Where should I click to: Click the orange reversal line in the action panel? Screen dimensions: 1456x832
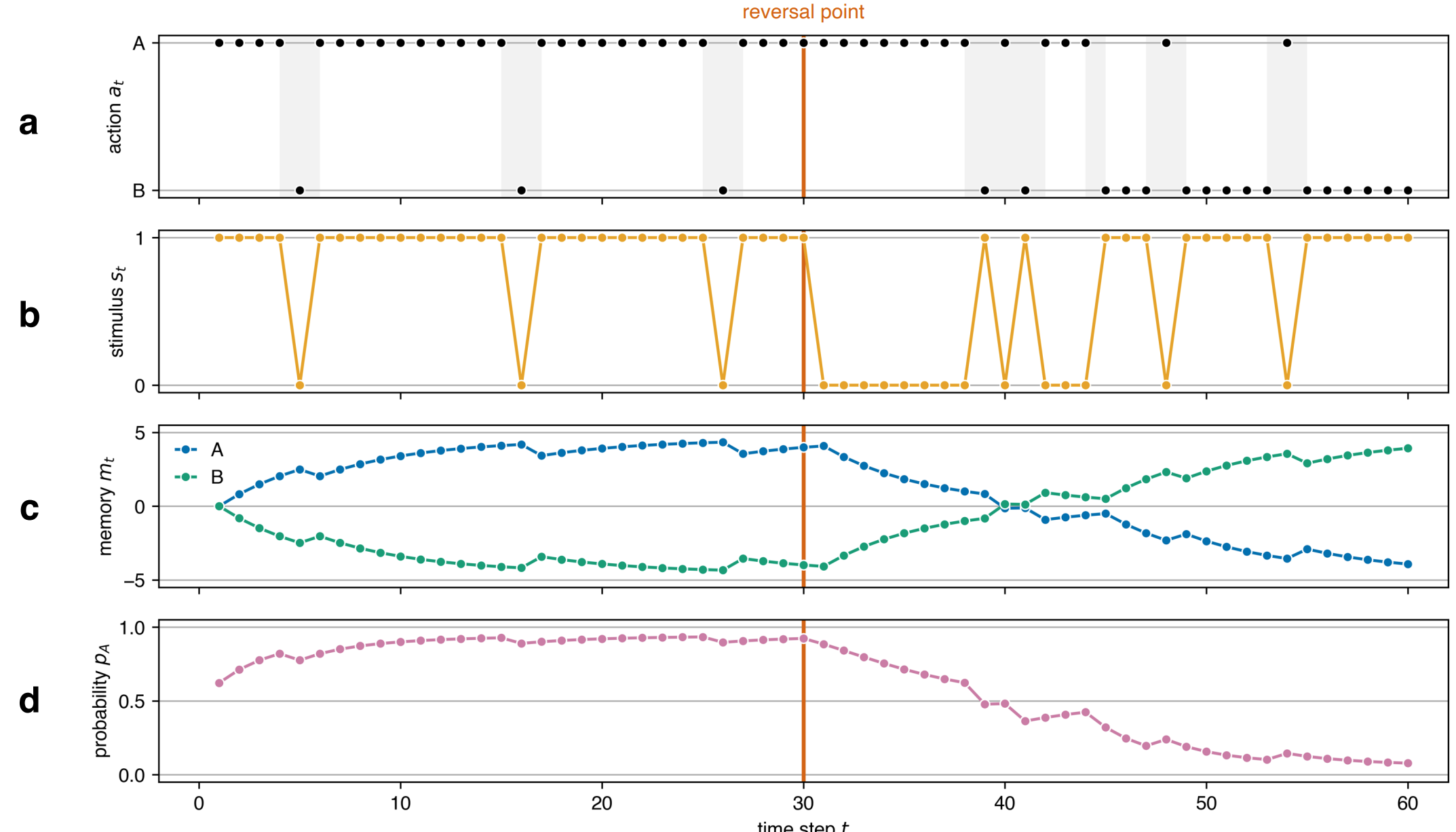click(803, 117)
